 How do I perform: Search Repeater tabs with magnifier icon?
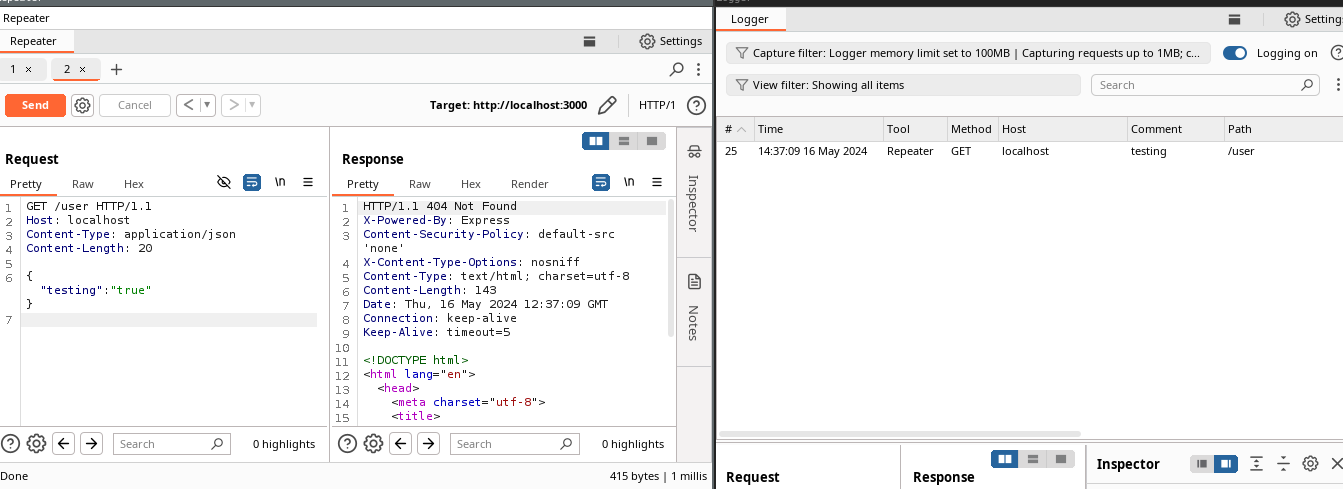[677, 69]
